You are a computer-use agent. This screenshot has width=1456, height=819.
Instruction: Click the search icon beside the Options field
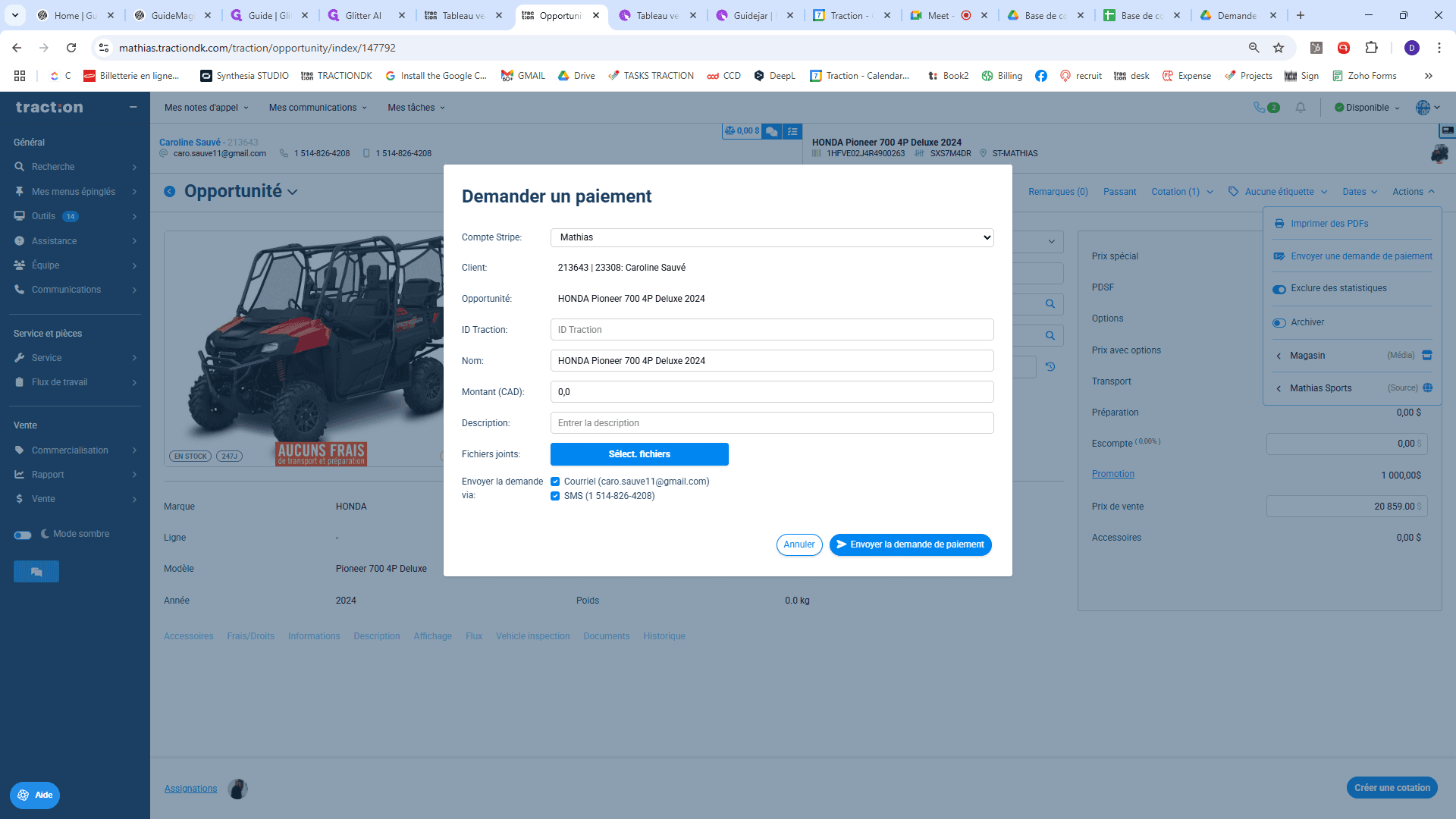(x=1050, y=335)
